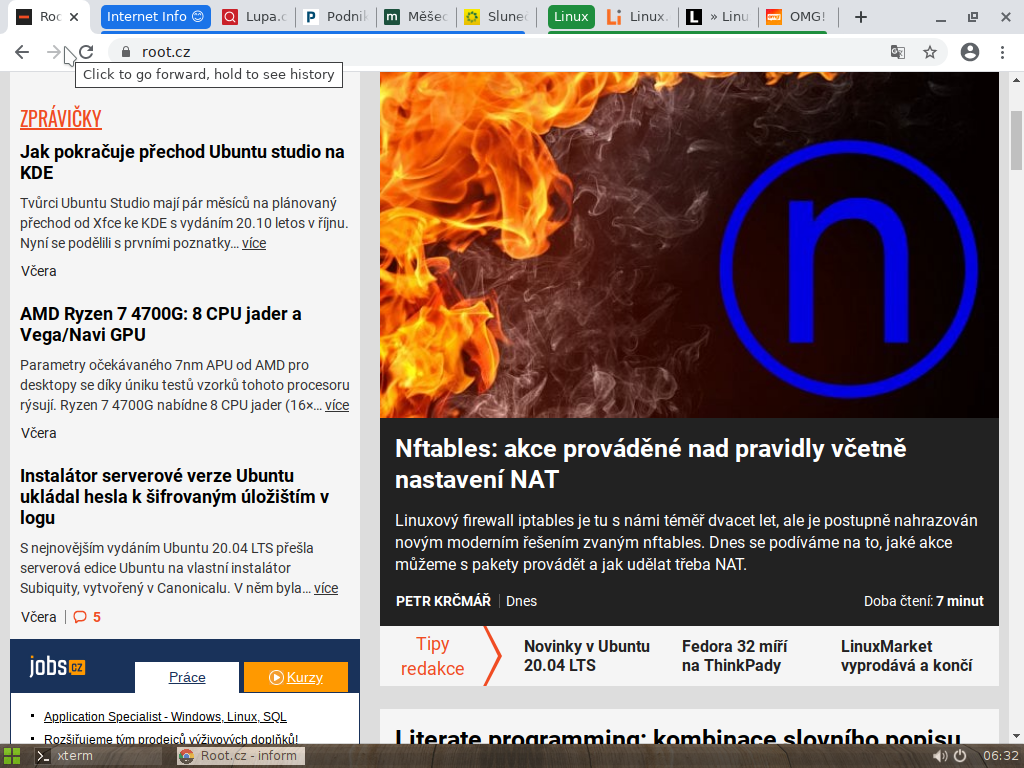1024x768 pixels.
Task: Open a new tab with the plus icon
Action: (860, 16)
